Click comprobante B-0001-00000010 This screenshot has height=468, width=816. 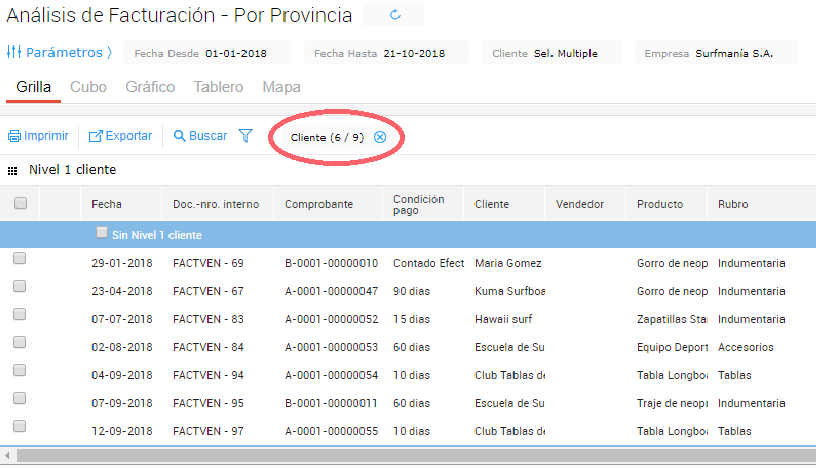(332, 263)
